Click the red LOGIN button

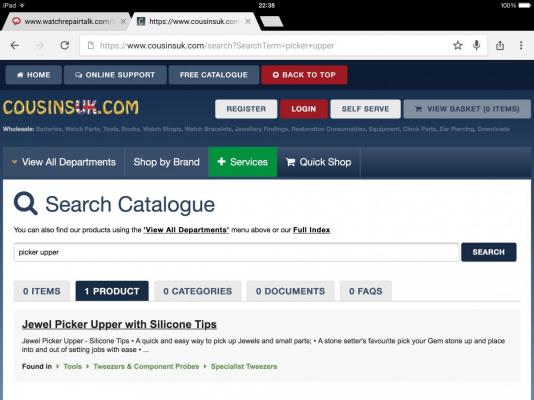point(304,109)
